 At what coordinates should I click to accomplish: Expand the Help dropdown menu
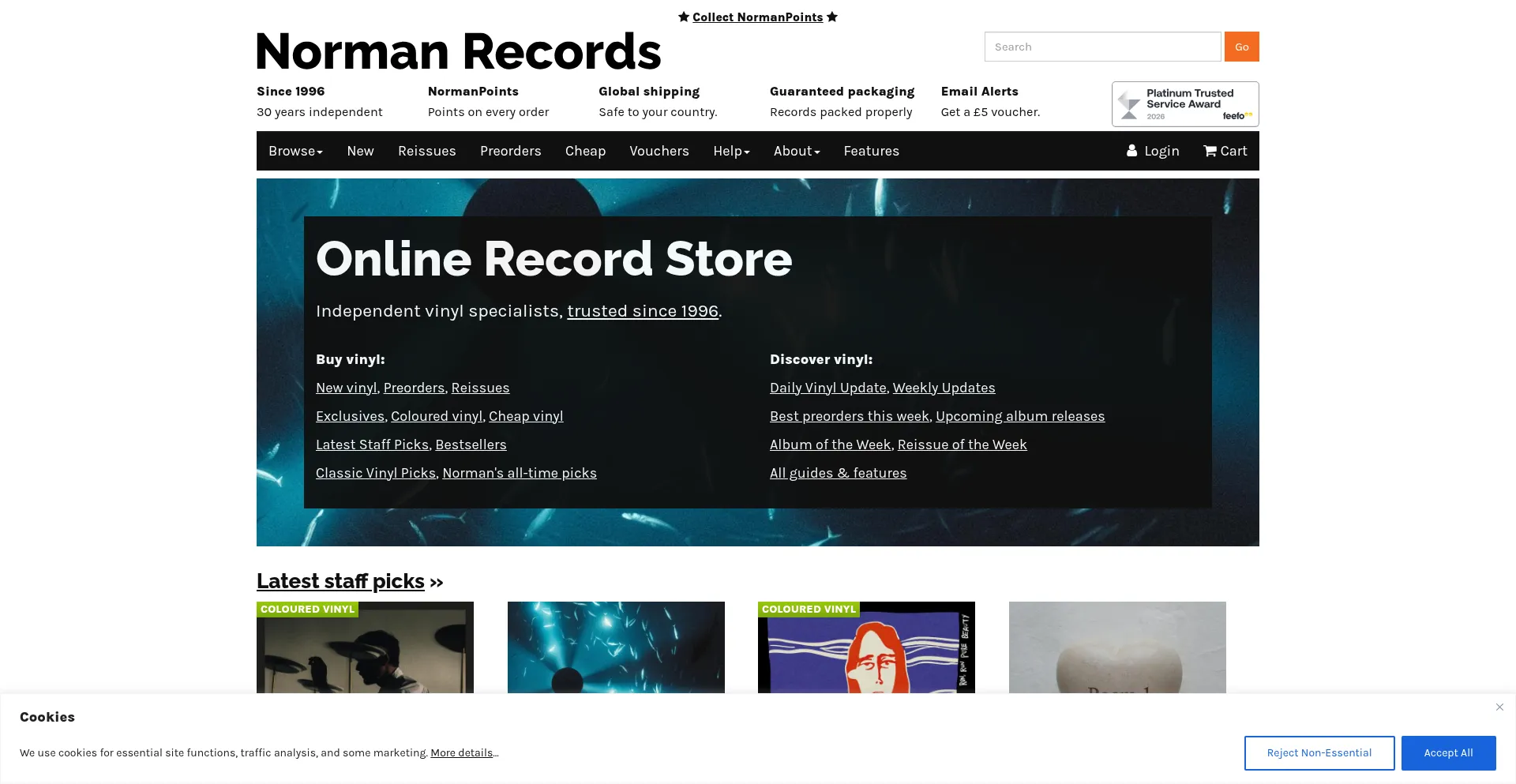pyautogui.click(x=731, y=151)
